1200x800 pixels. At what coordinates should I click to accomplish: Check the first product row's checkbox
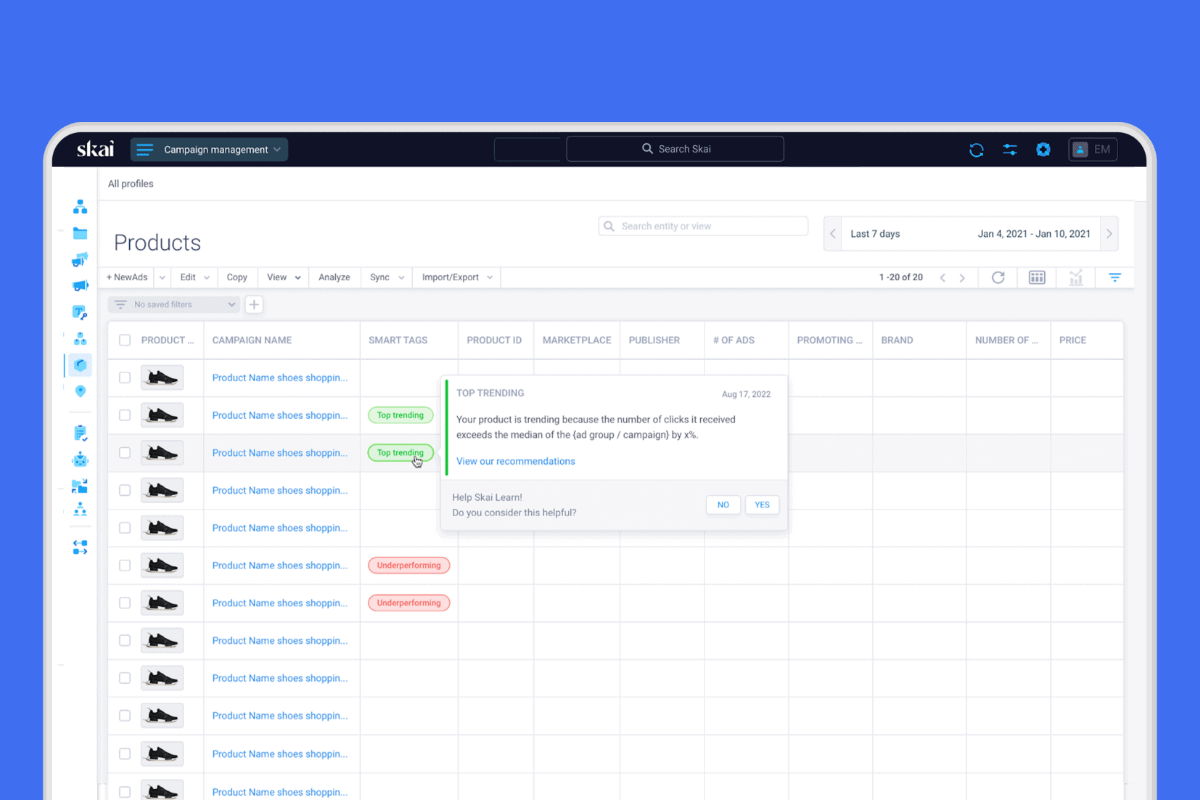[x=124, y=377]
